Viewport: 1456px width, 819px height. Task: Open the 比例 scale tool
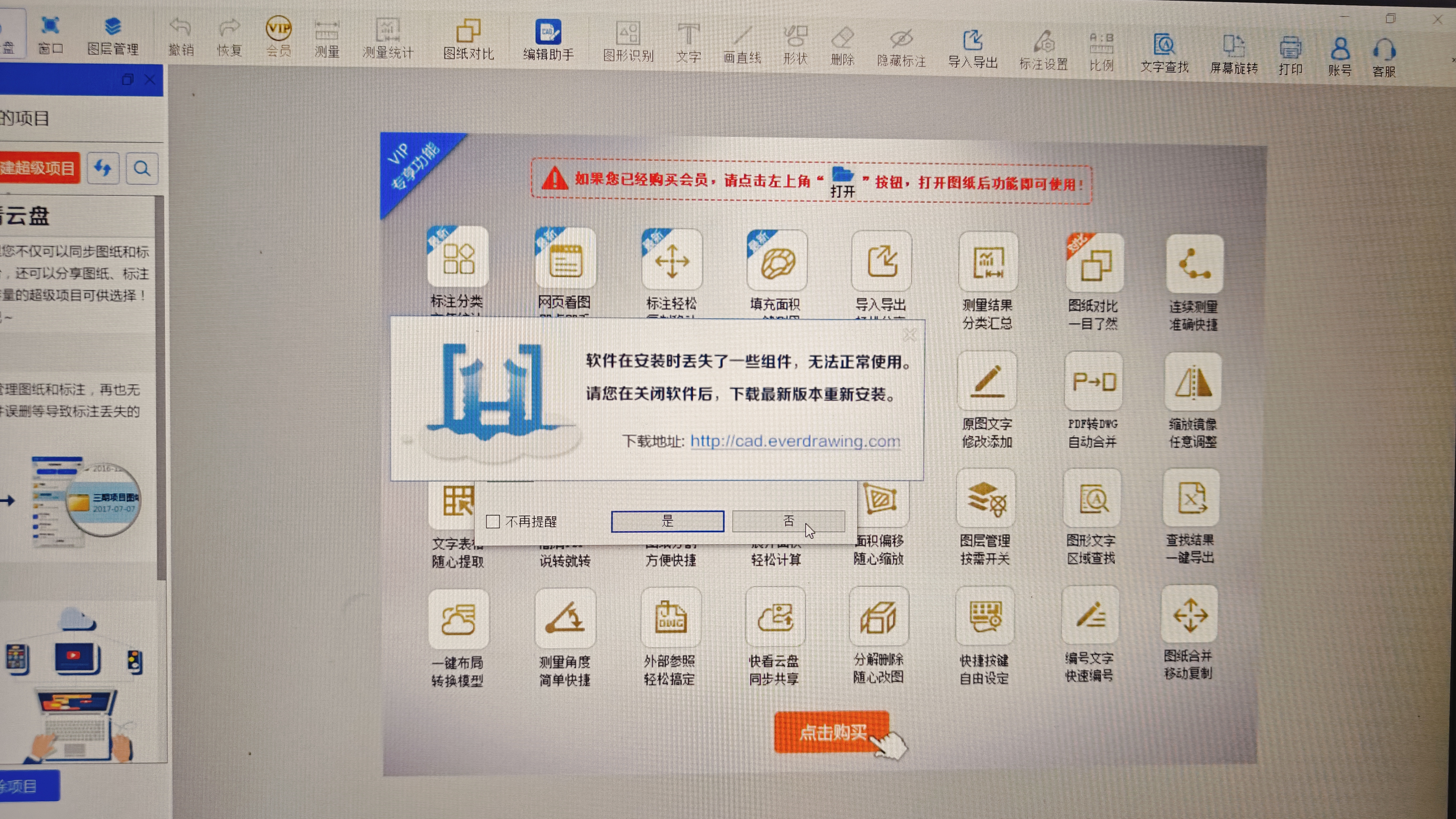tap(1101, 52)
